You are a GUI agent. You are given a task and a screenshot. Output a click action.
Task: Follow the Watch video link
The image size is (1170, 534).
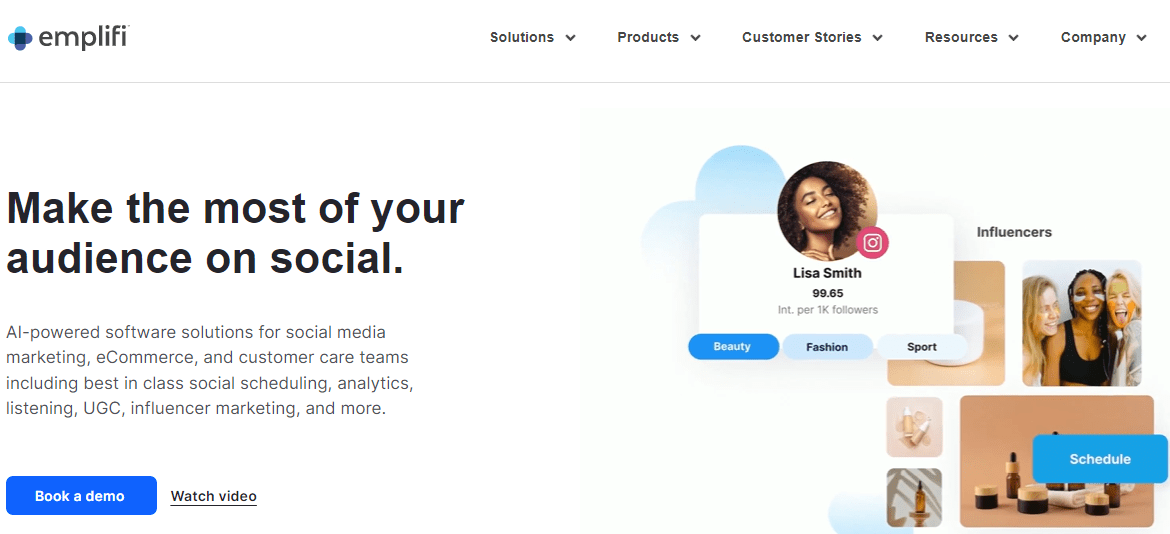coord(214,496)
